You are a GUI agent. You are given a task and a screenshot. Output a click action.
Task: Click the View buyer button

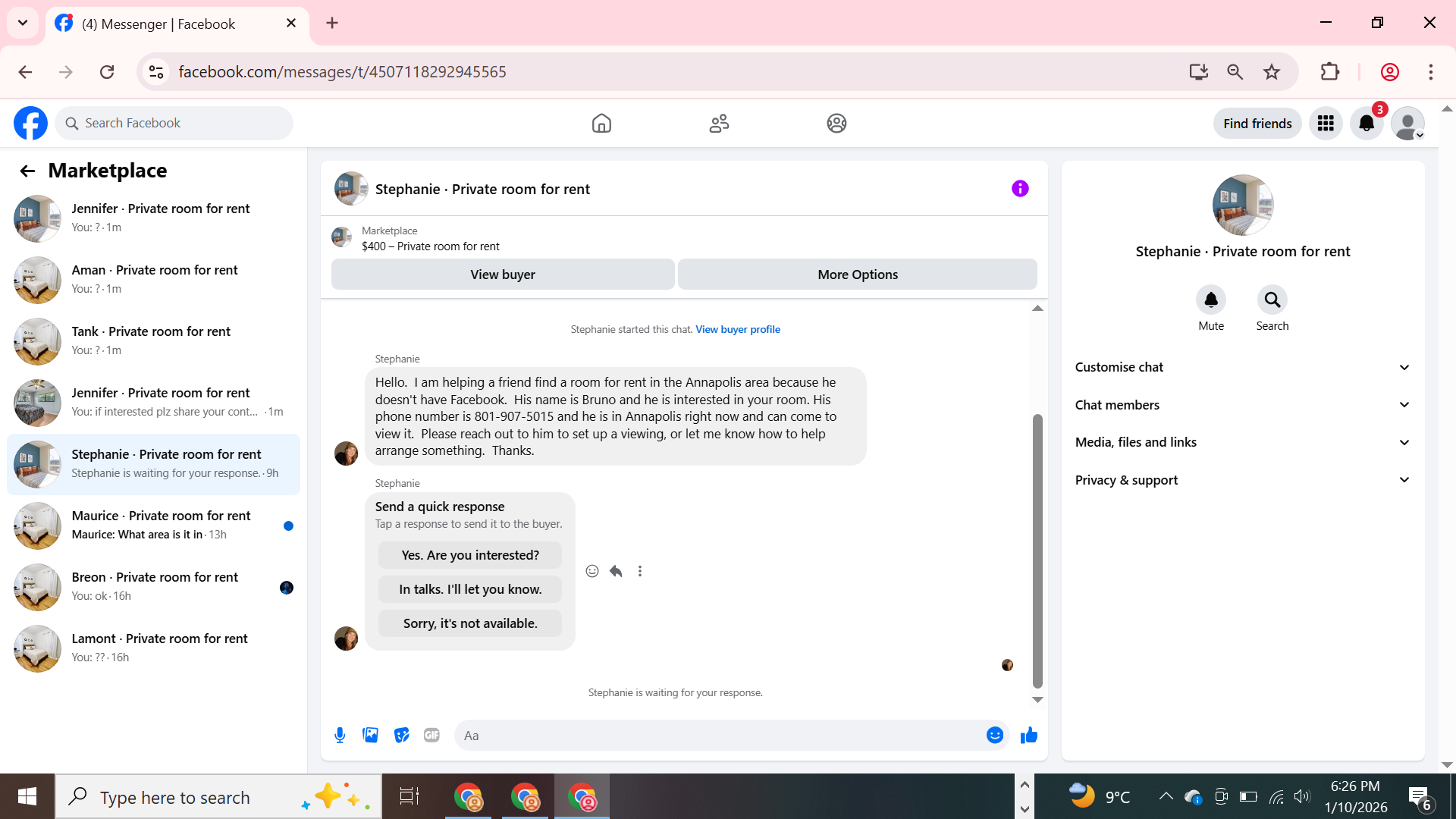(x=502, y=275)
